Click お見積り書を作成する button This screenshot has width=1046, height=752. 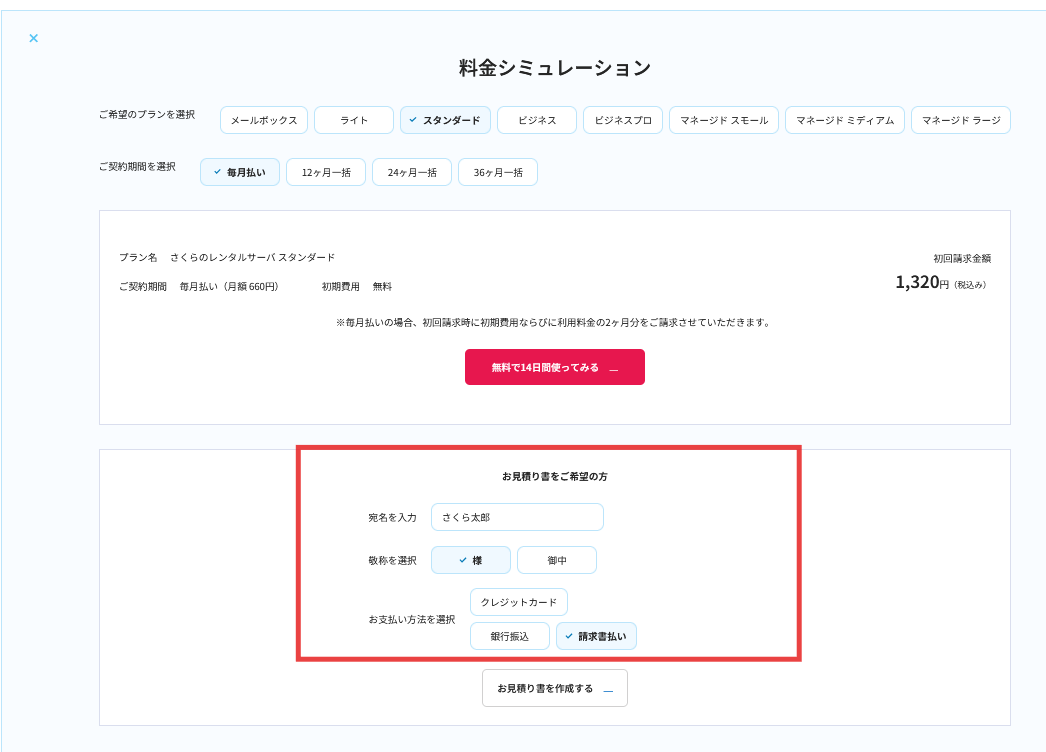coord(555,688)
